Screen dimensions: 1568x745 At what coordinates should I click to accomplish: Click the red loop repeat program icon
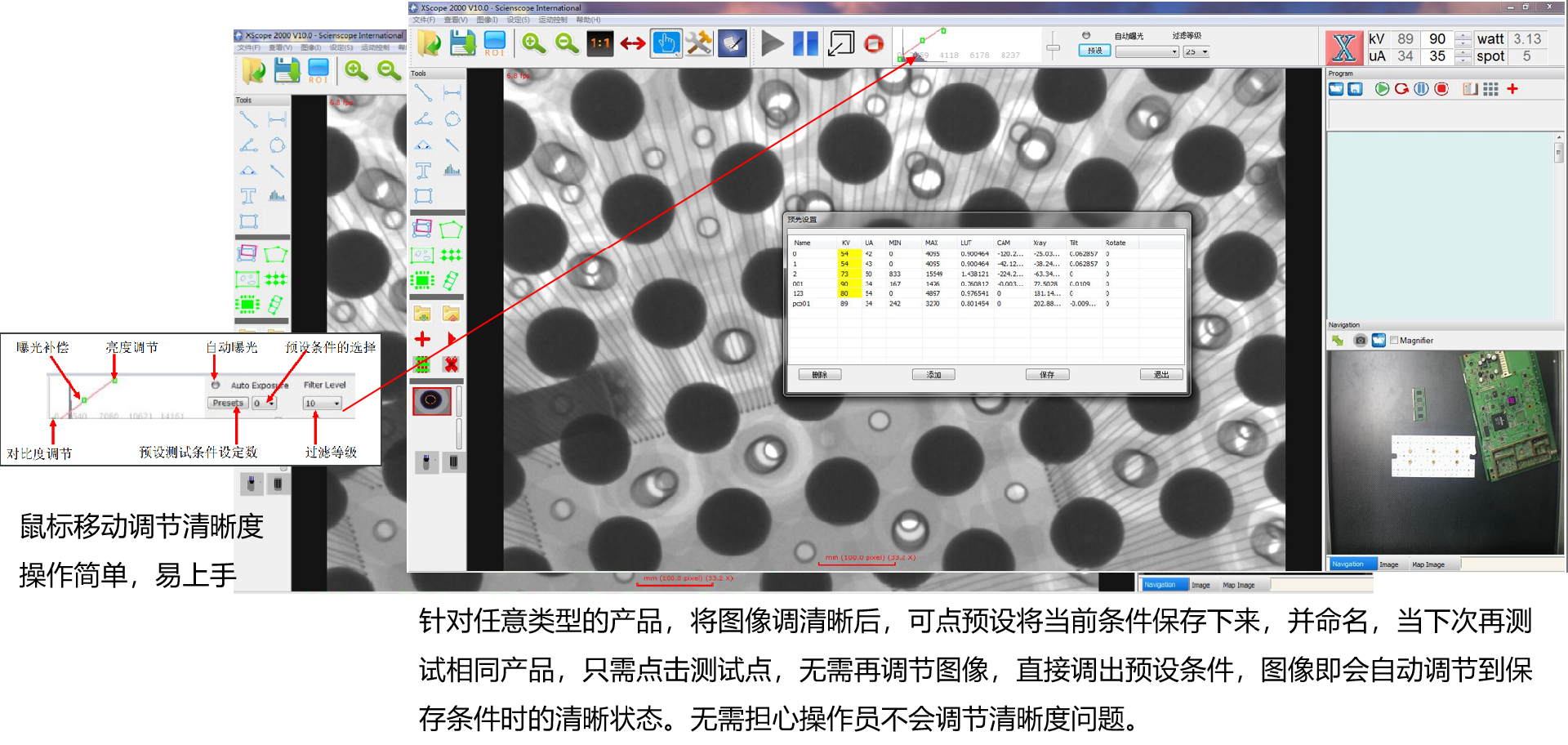coord(1401,89)
